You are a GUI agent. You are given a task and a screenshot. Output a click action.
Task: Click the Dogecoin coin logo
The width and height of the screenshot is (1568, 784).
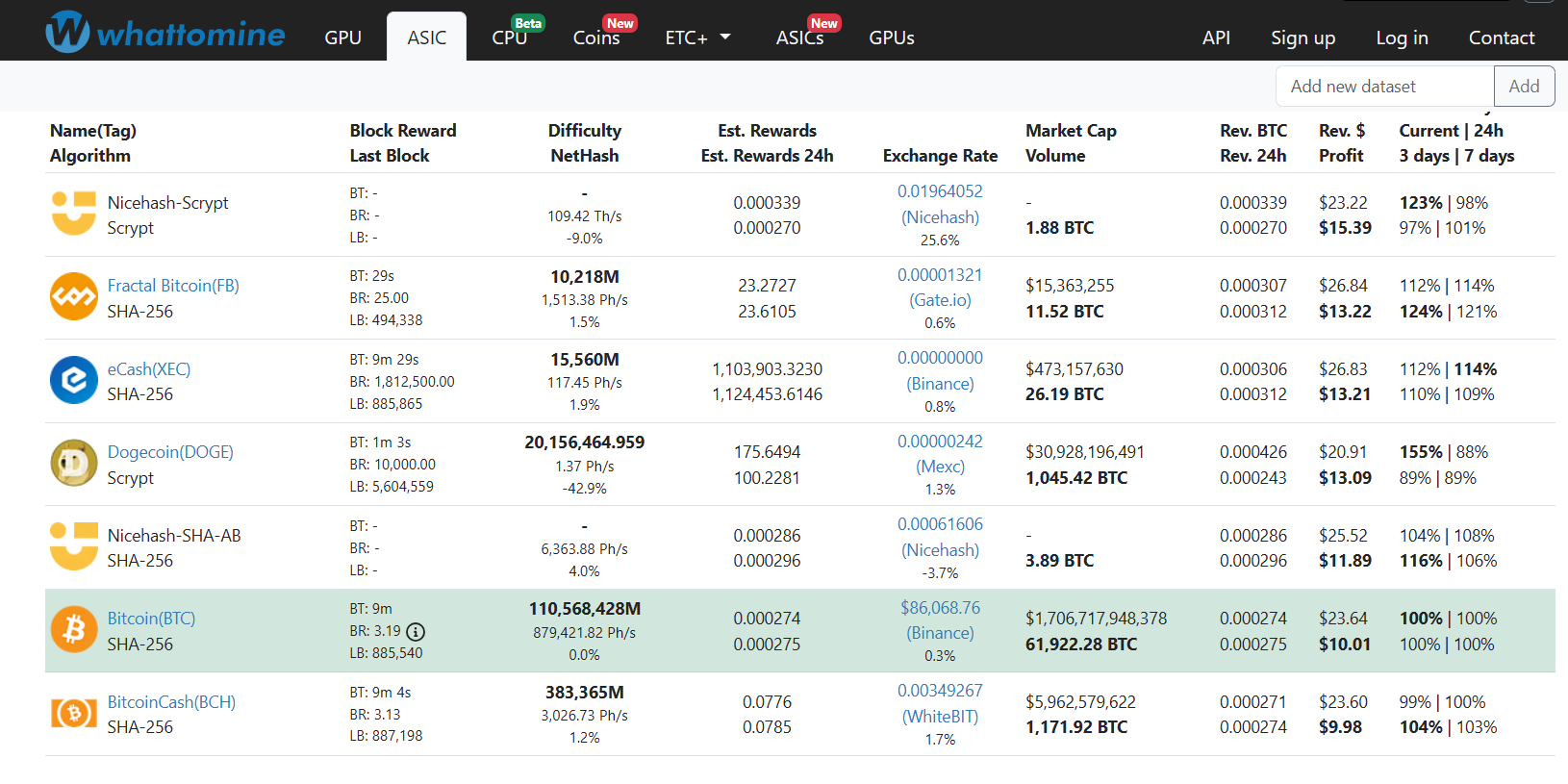coord(74,464)
